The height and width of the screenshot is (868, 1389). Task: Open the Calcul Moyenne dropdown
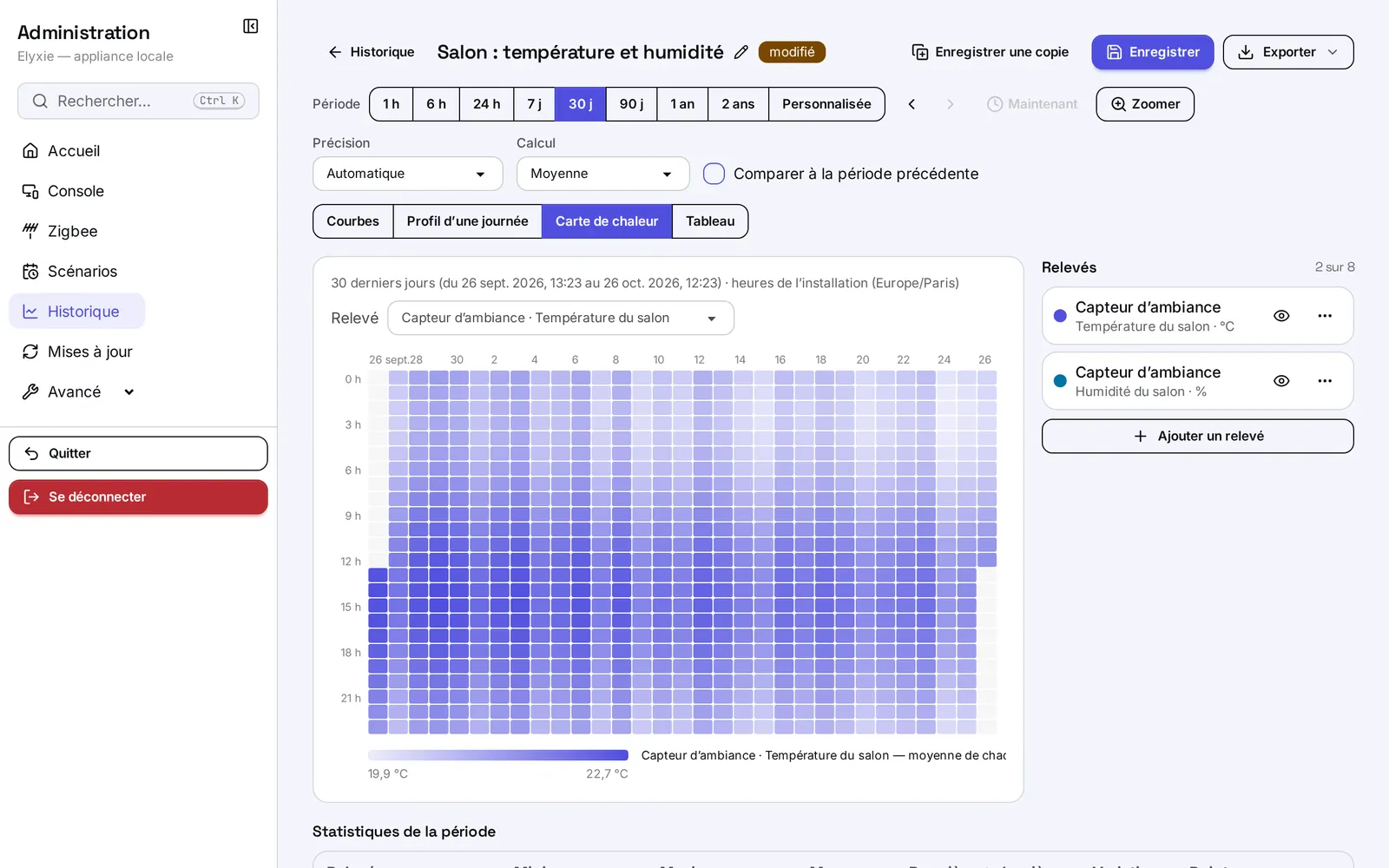tap(603, 174)
